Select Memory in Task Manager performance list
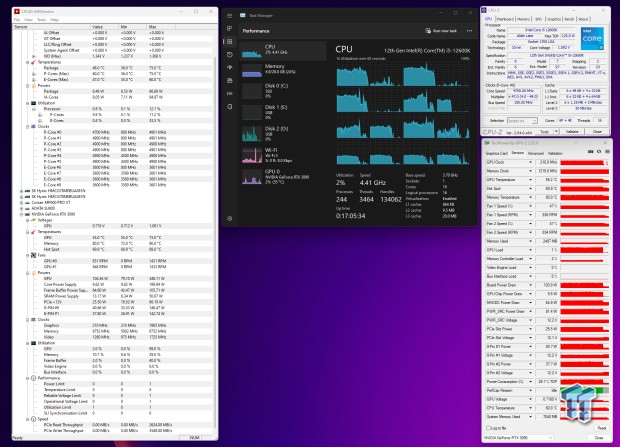Viewport: 620px width, 447px height. tap(283, 70)
